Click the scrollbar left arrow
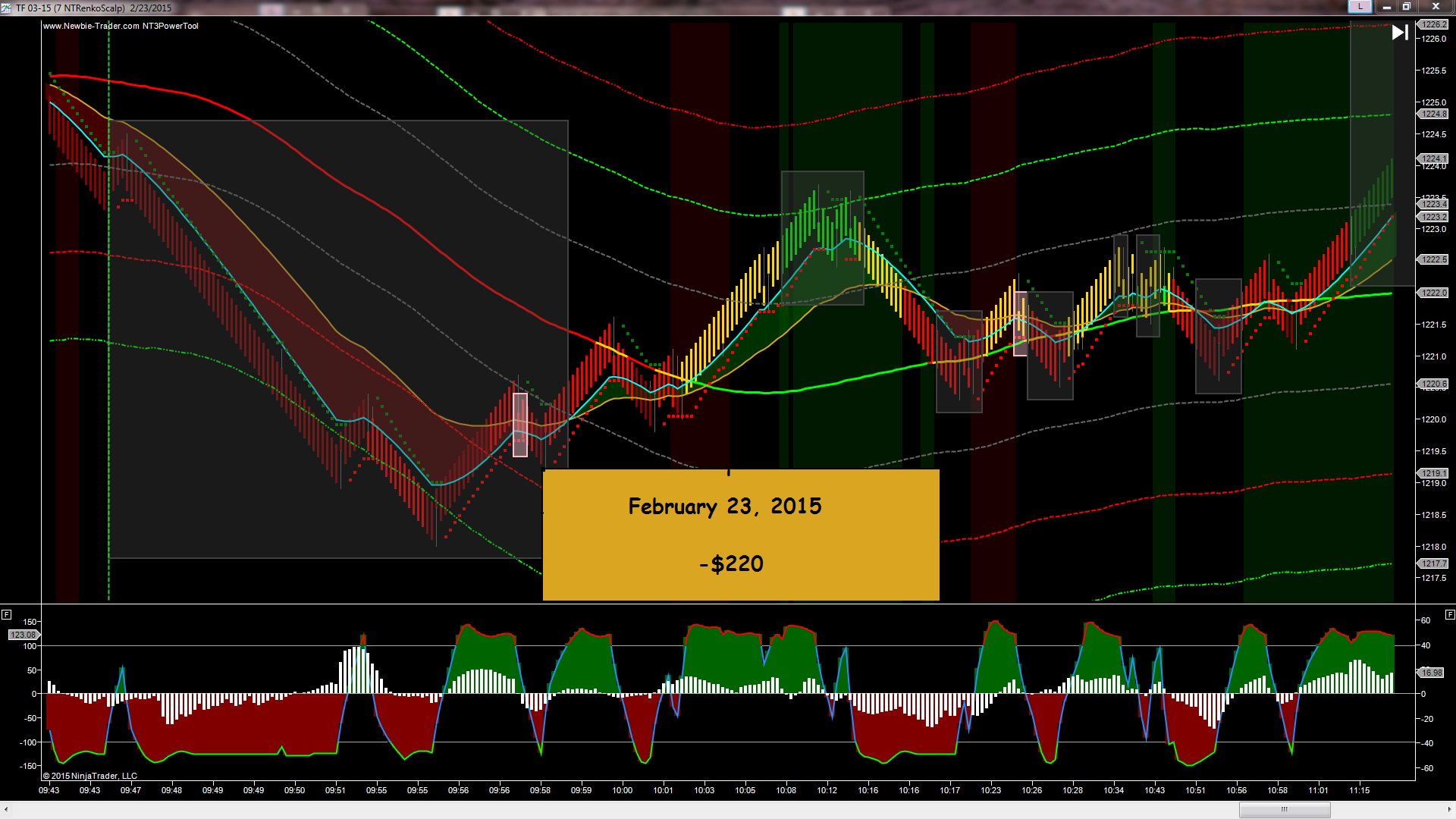The height and width of the screenshot is (819, 1456). [6, 810]
